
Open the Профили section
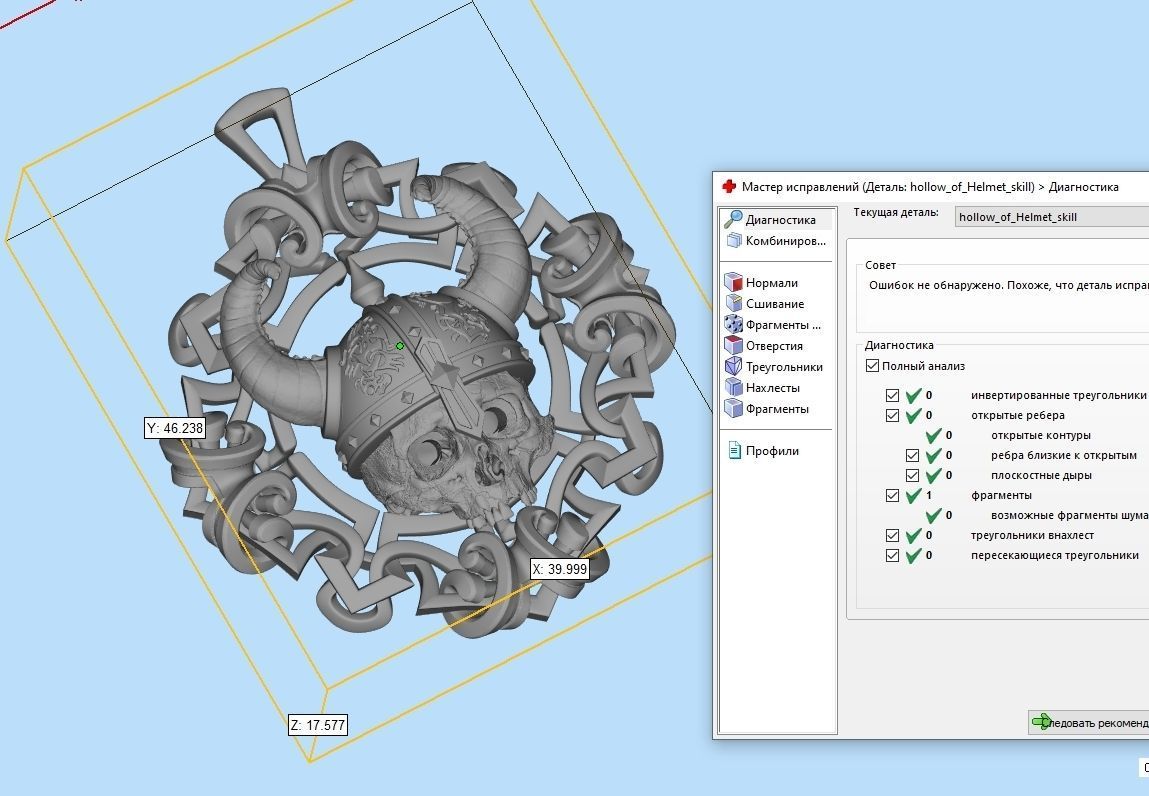point(772,451)
